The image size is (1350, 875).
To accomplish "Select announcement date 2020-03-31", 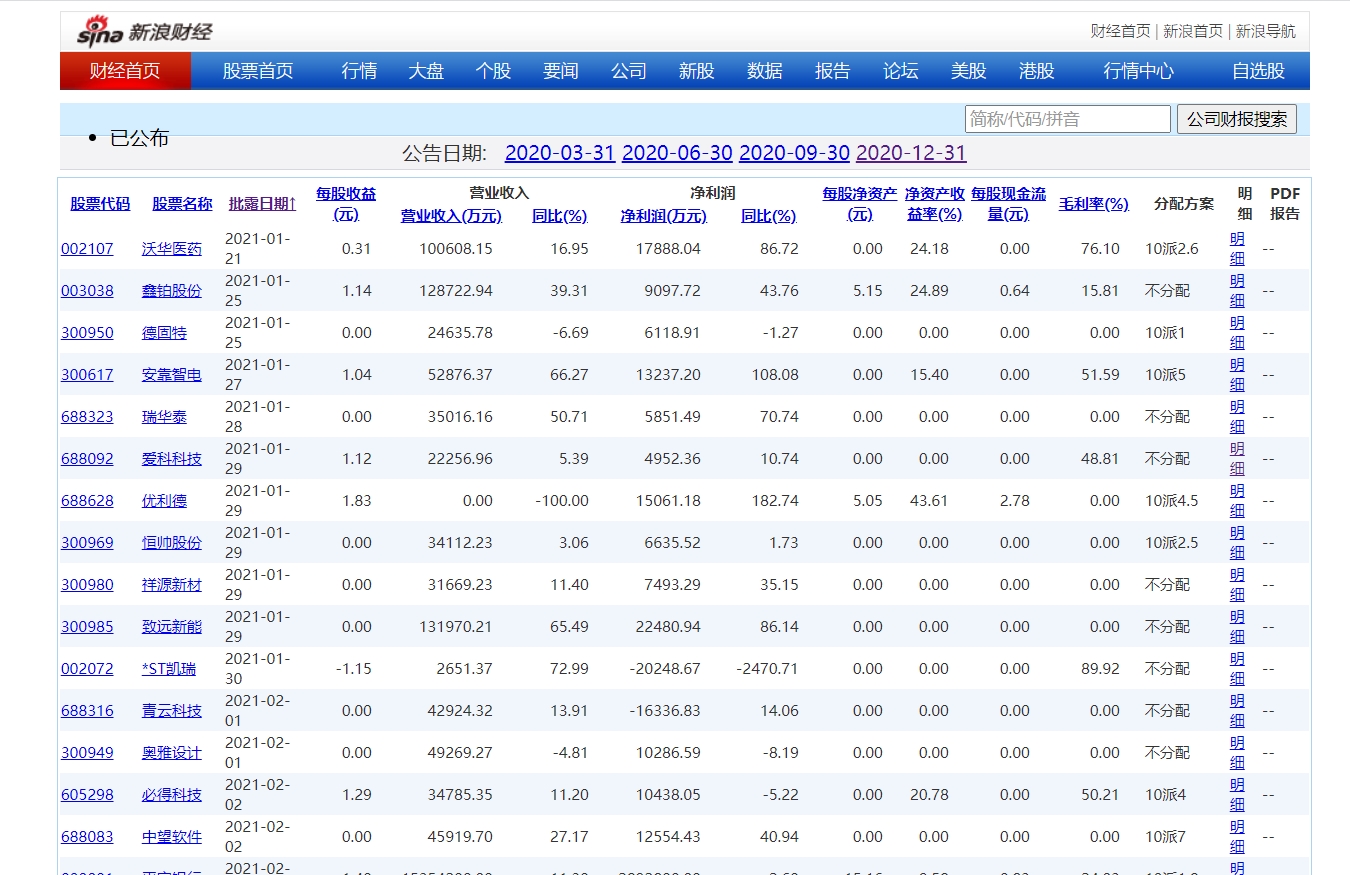I will [559, 153].
